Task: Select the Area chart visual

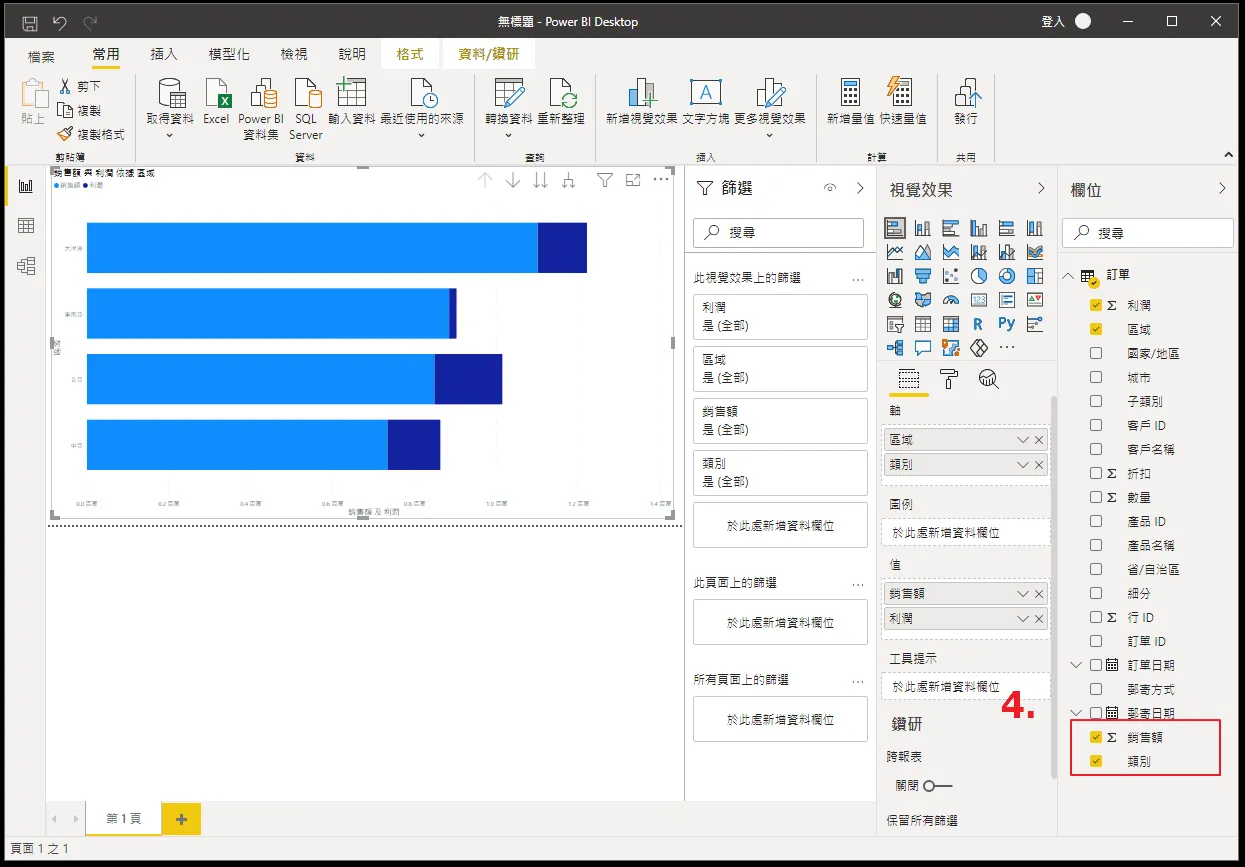Action: pyautogui.click(x=923, y=252)
